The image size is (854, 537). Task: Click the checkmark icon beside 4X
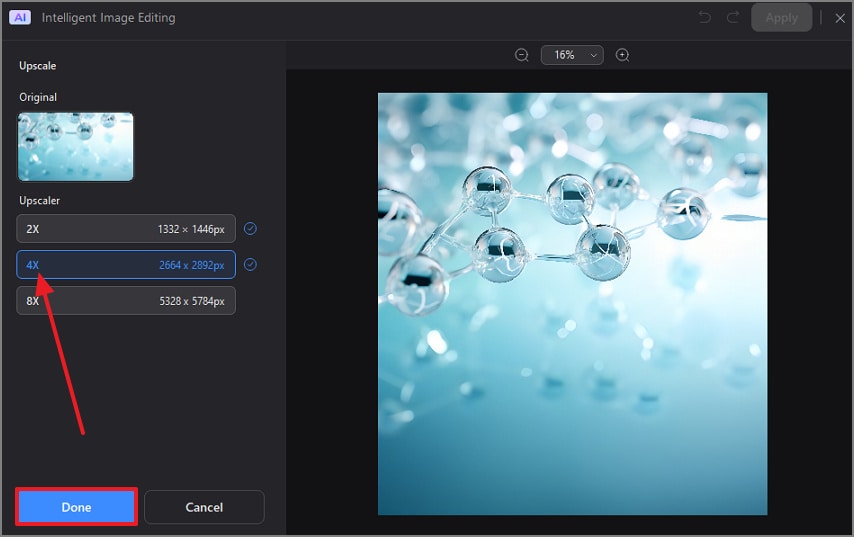[x=250, y=265]
